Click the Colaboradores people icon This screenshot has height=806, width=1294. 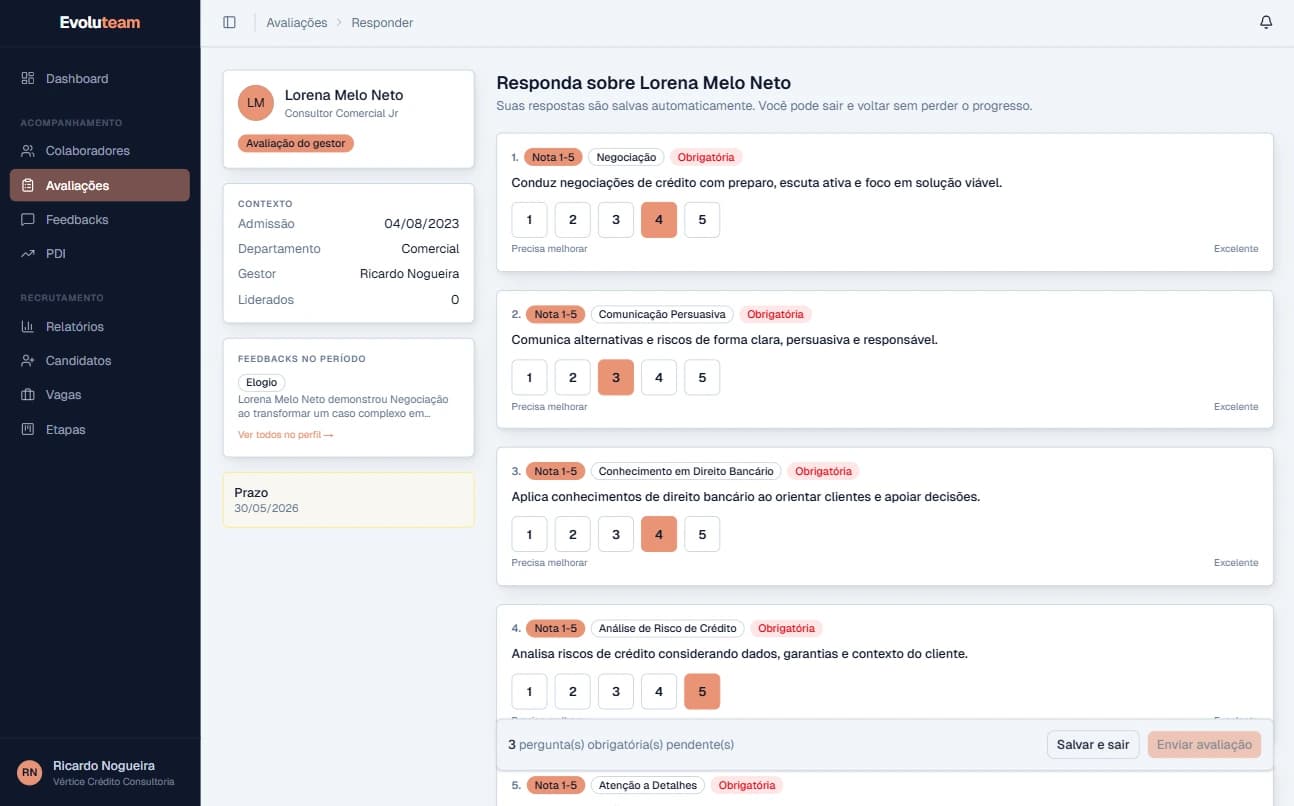28,151
